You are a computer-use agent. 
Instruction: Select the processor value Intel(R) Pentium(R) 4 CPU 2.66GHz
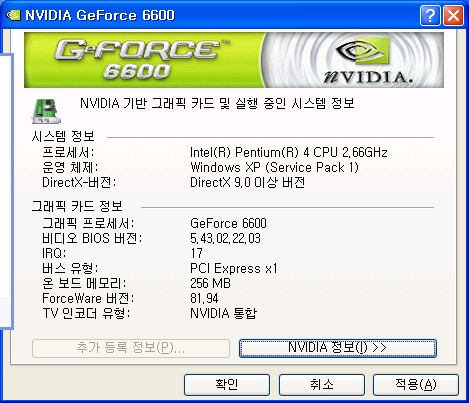tap(289, 153)
